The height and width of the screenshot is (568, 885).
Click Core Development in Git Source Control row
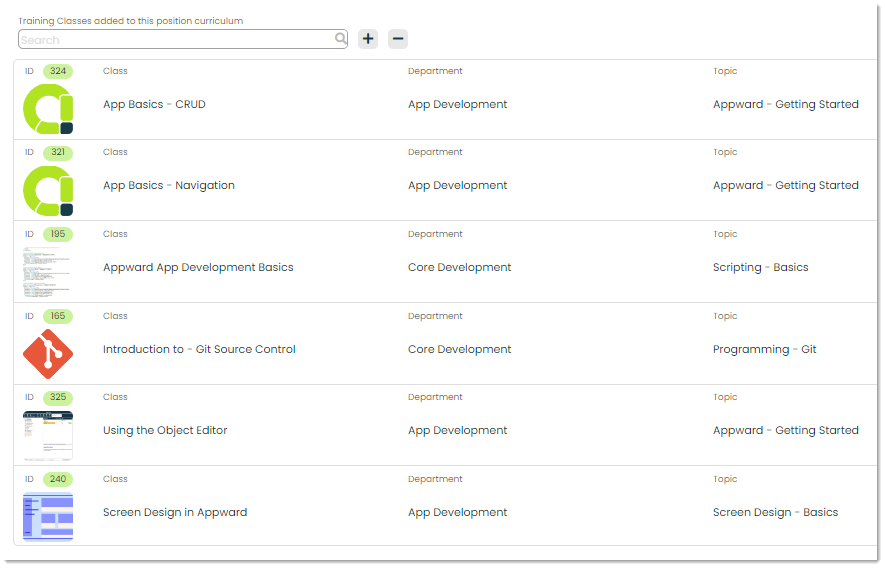click(x=459, y=349)
